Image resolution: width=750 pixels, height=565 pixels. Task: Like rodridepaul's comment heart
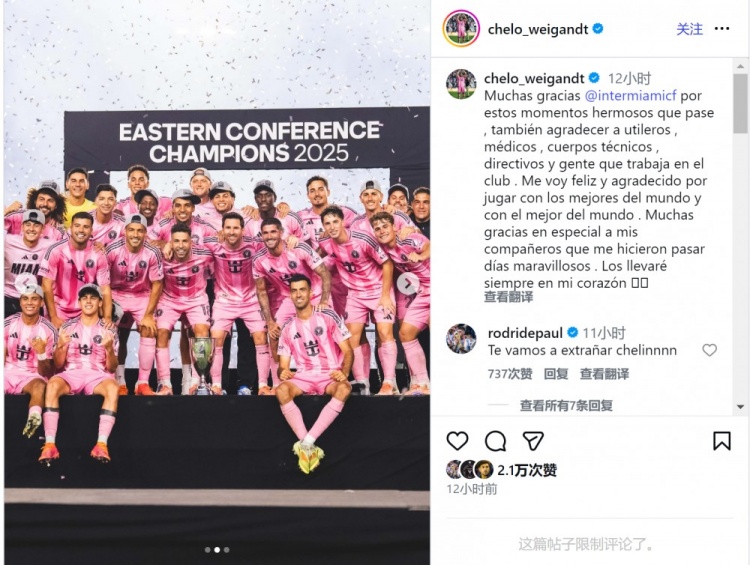tap(709, 350)
